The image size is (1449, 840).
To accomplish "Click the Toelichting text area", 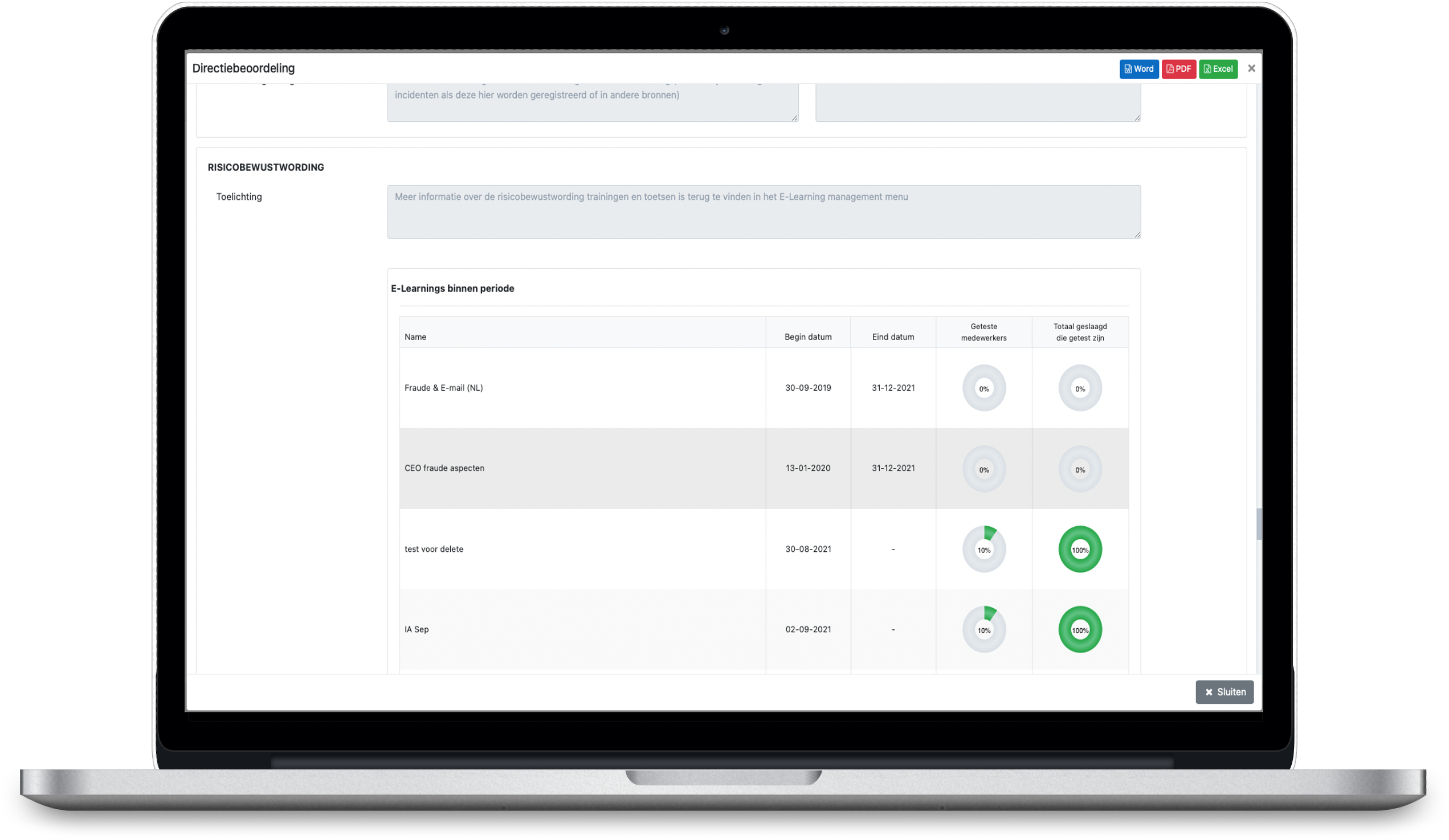I will pyautogui.click(x=764, y=211).
